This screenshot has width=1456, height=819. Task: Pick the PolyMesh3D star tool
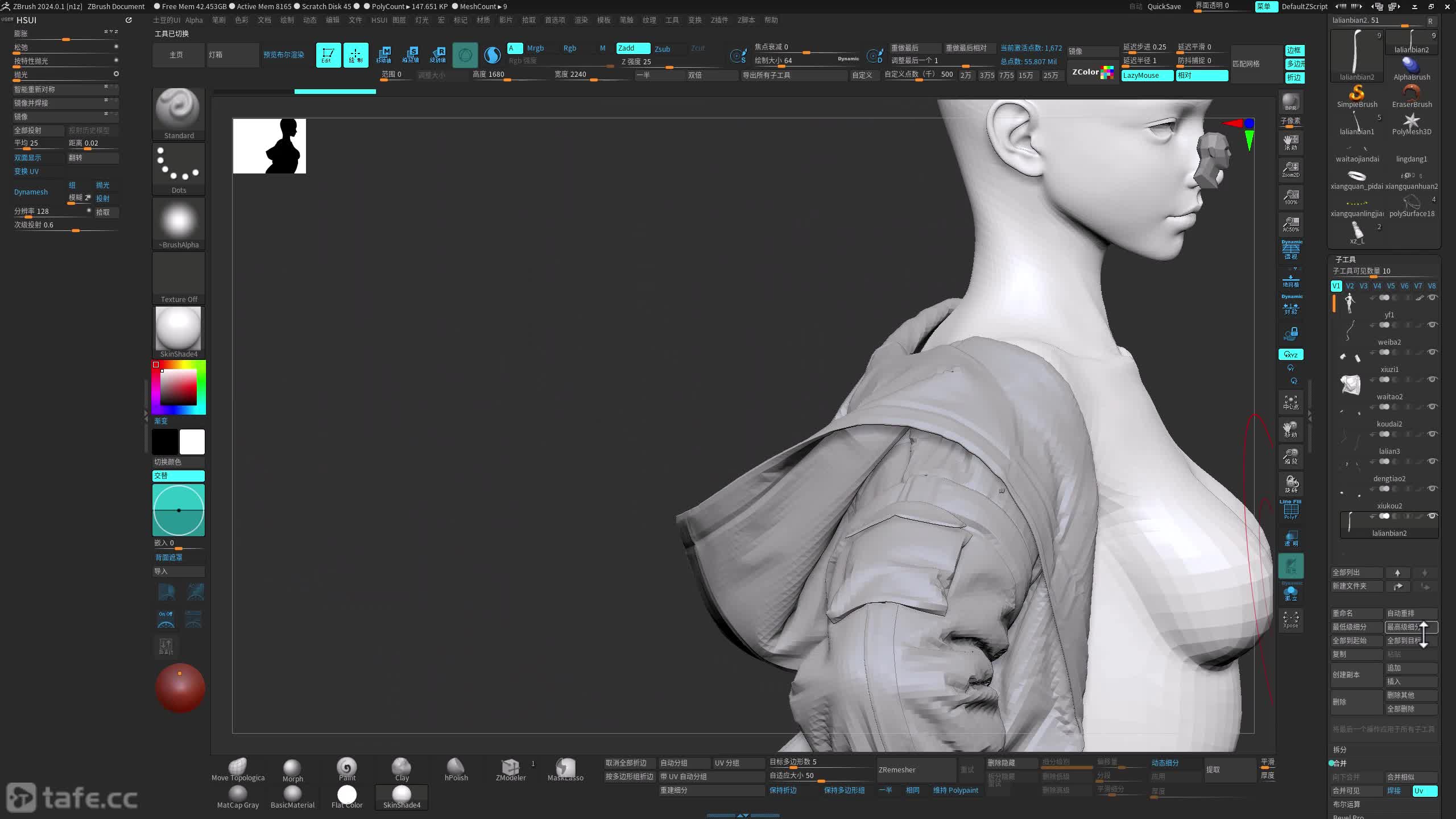(1412, 124)
